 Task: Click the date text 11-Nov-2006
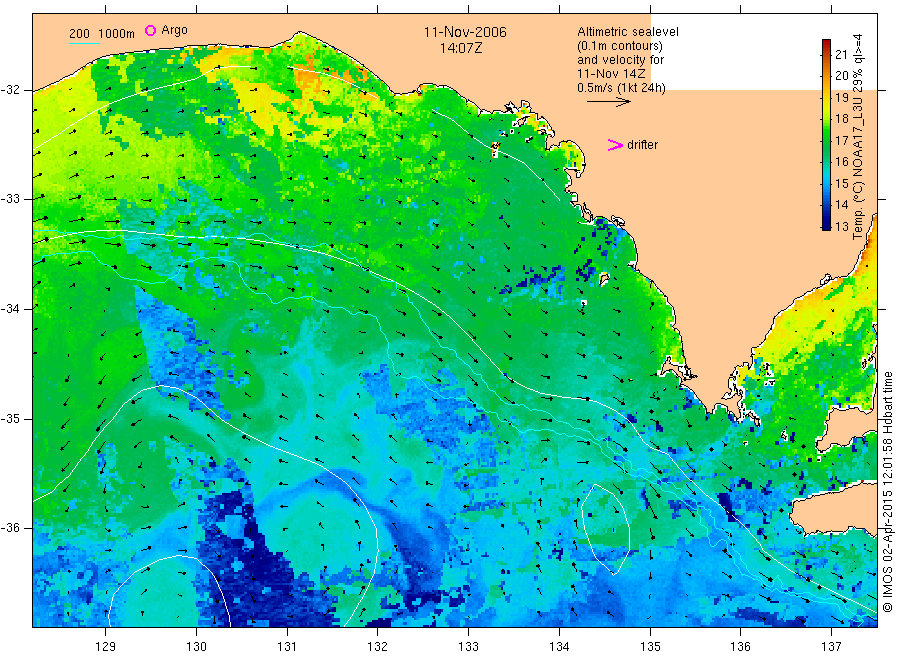[465, 32]
